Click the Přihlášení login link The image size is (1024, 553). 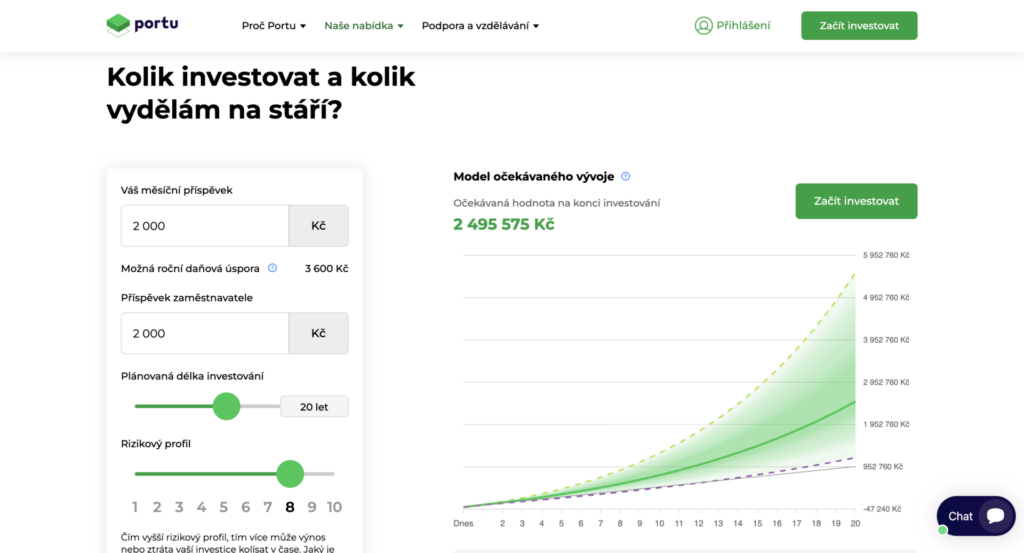pos(743,26)
